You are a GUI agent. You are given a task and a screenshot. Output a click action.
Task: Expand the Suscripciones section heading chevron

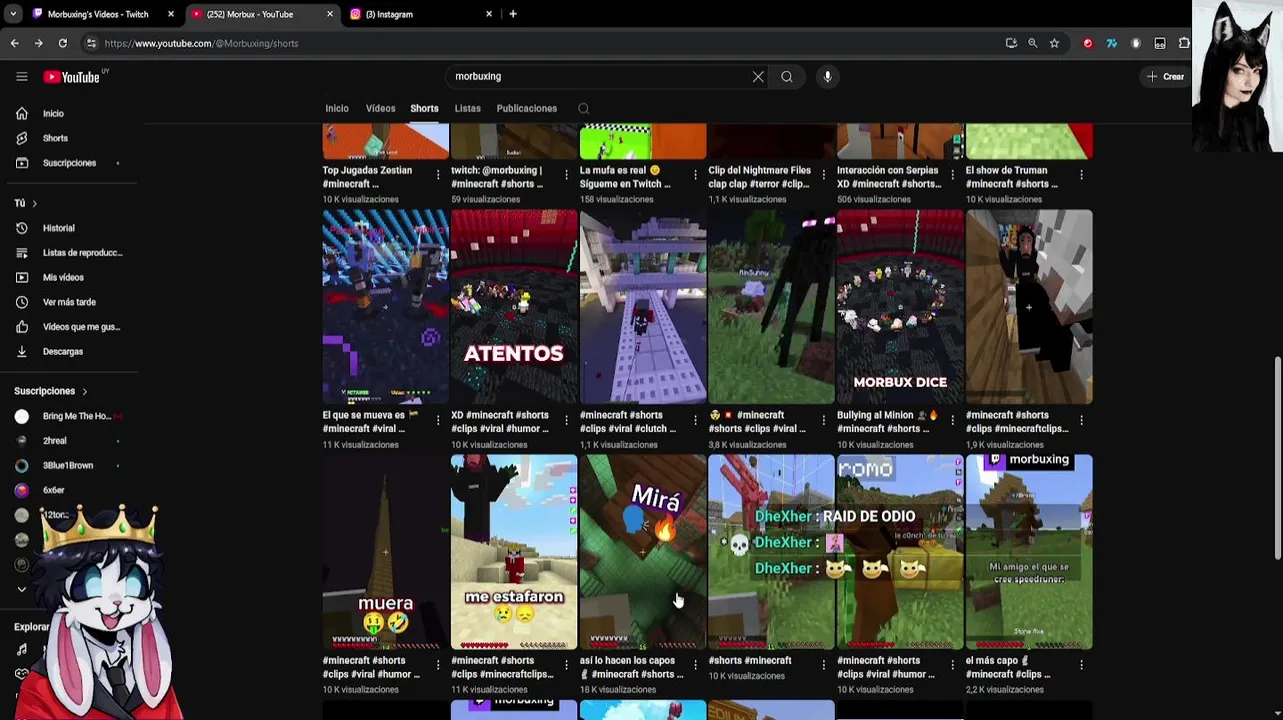pos(85,391)
